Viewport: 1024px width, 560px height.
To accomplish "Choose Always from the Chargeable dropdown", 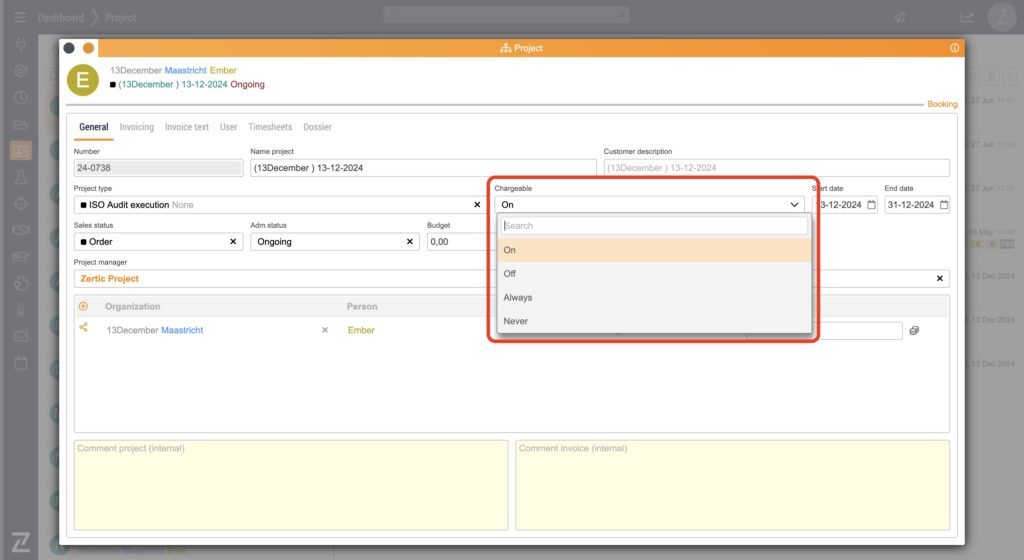I will click(x=518, y=298).
